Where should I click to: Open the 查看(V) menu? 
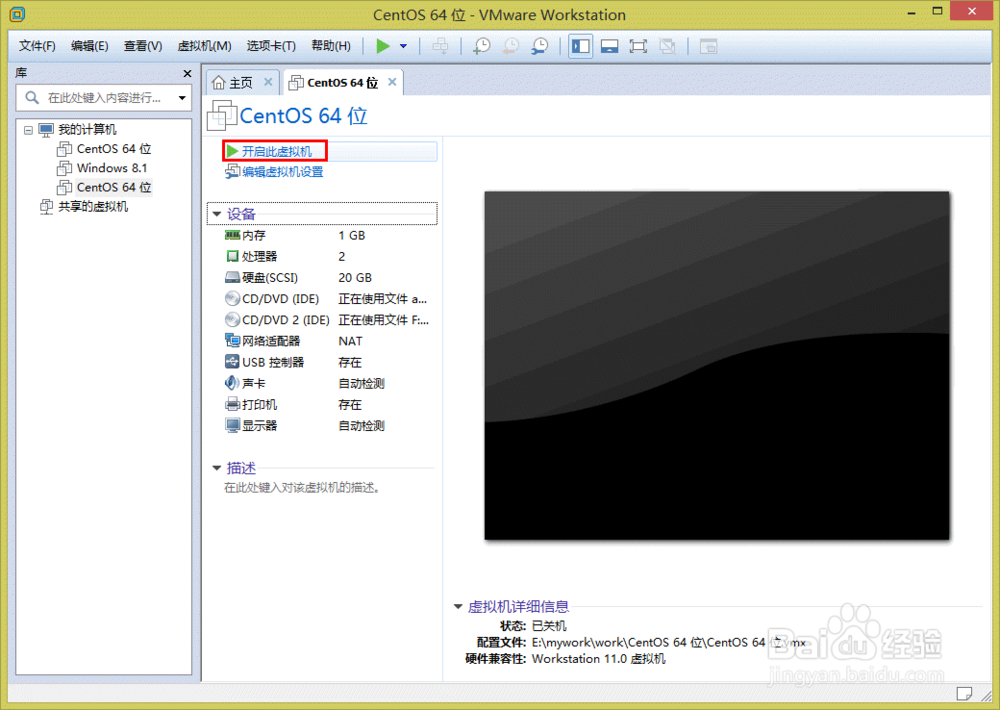pyautogui.click(x=143, y=46)
